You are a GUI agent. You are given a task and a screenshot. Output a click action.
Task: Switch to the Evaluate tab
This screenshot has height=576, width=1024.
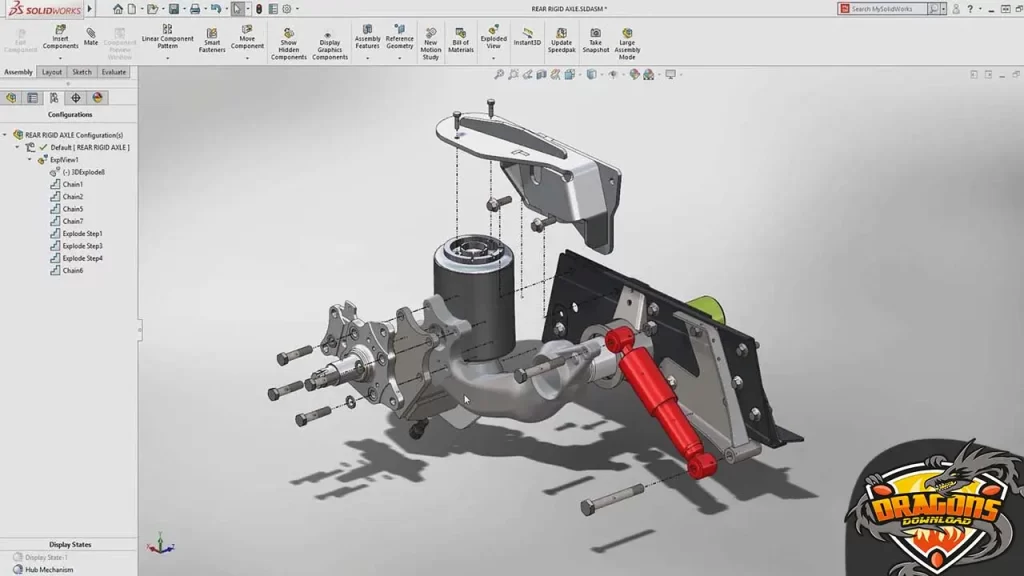point(113,72)
